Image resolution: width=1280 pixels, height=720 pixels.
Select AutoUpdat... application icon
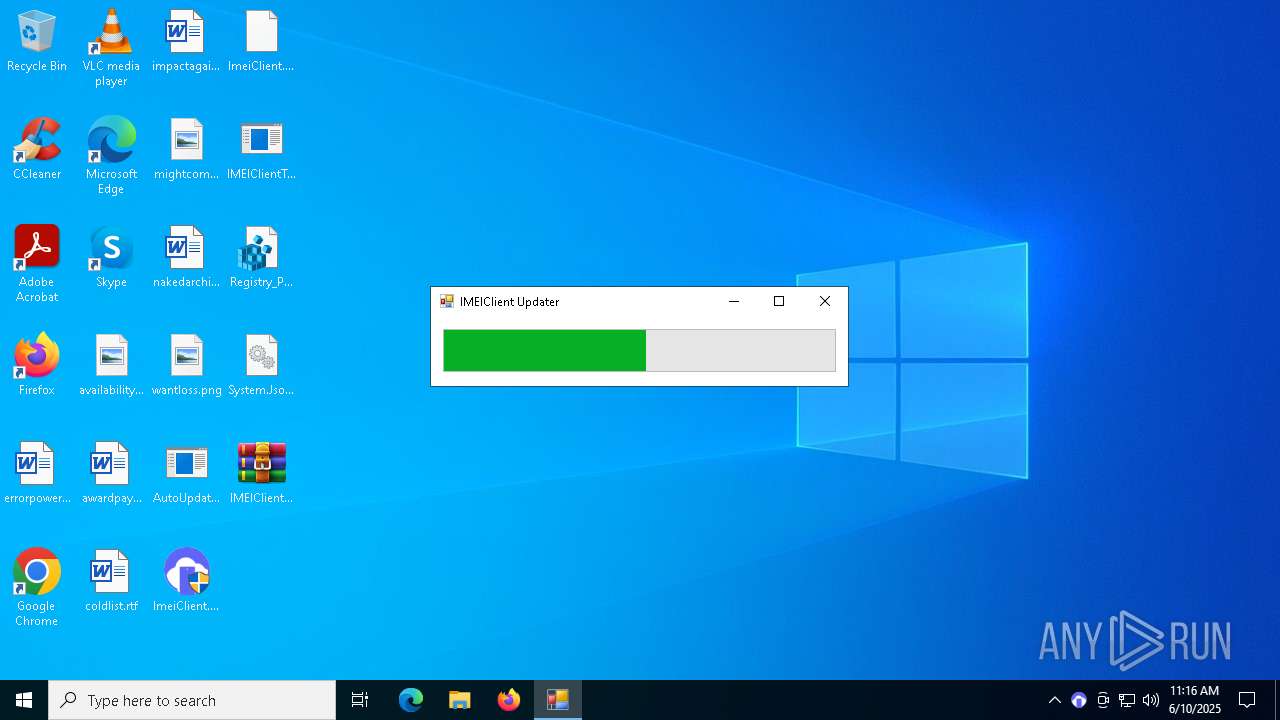point(186,474)
